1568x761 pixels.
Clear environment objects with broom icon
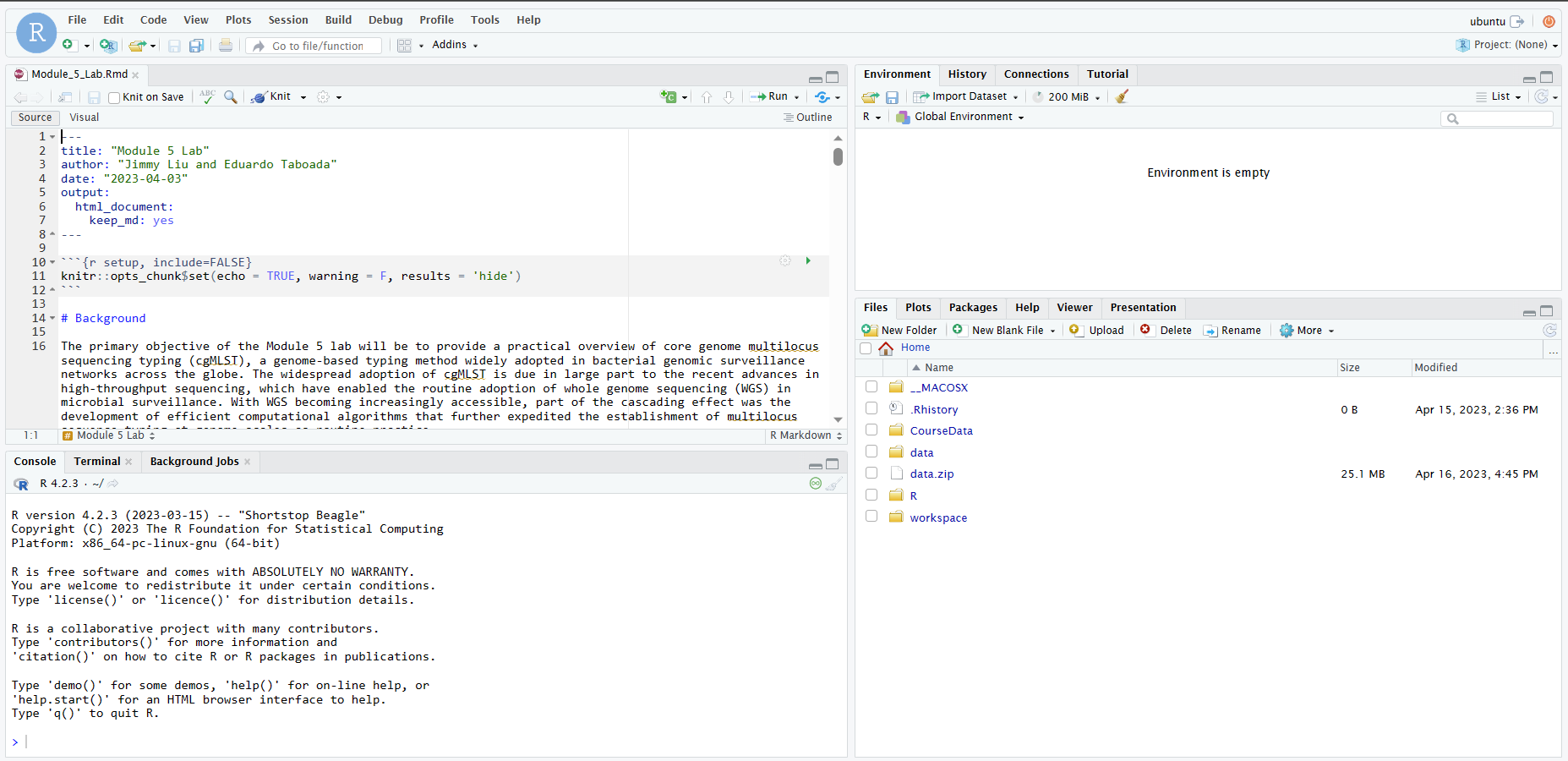[x=1122, y=96]
